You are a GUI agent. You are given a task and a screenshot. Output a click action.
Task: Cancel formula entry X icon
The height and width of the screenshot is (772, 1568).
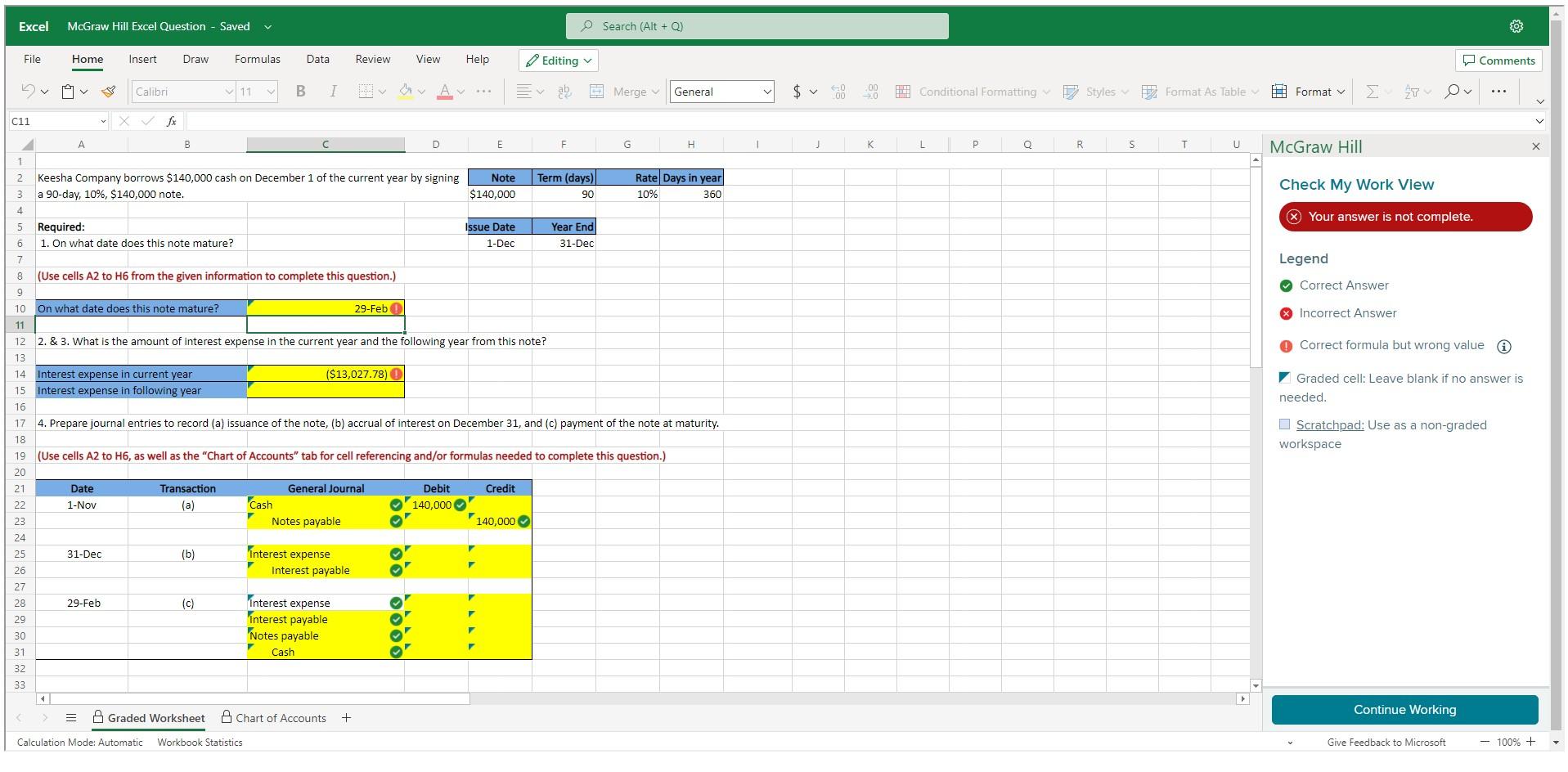124,121
